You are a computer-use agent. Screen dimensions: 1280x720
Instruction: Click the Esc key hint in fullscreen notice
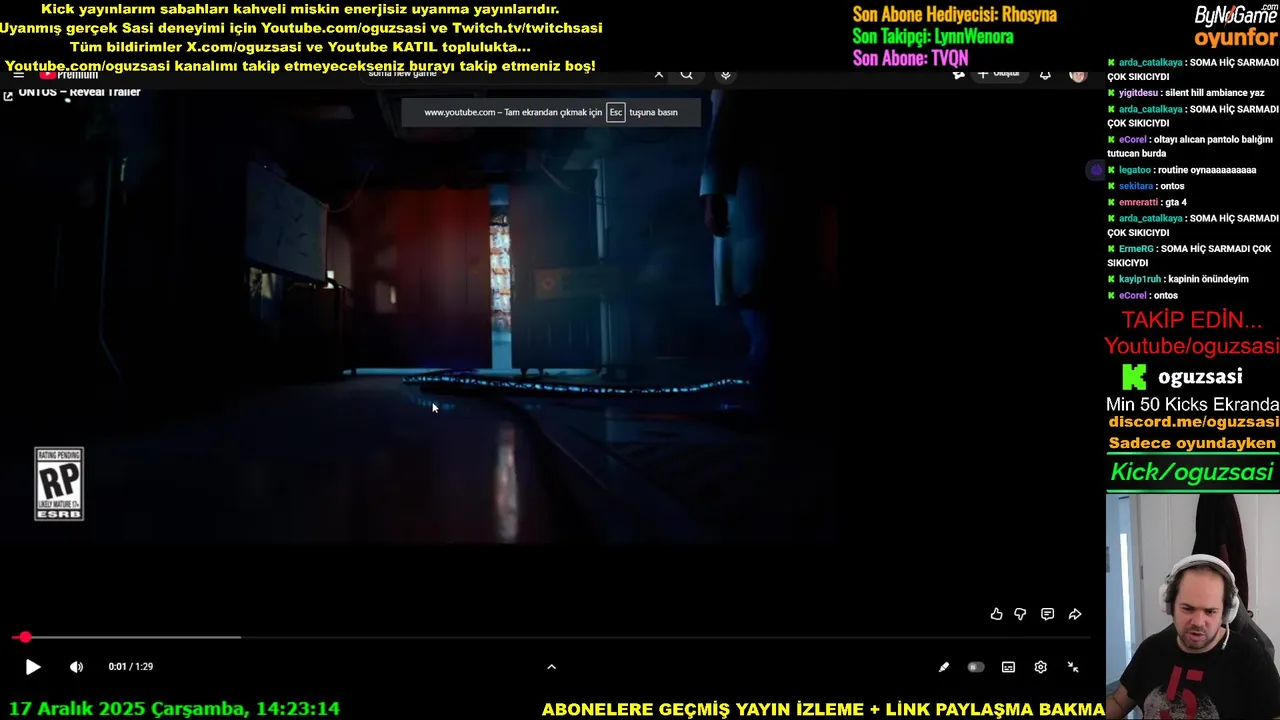coord(616,112)
